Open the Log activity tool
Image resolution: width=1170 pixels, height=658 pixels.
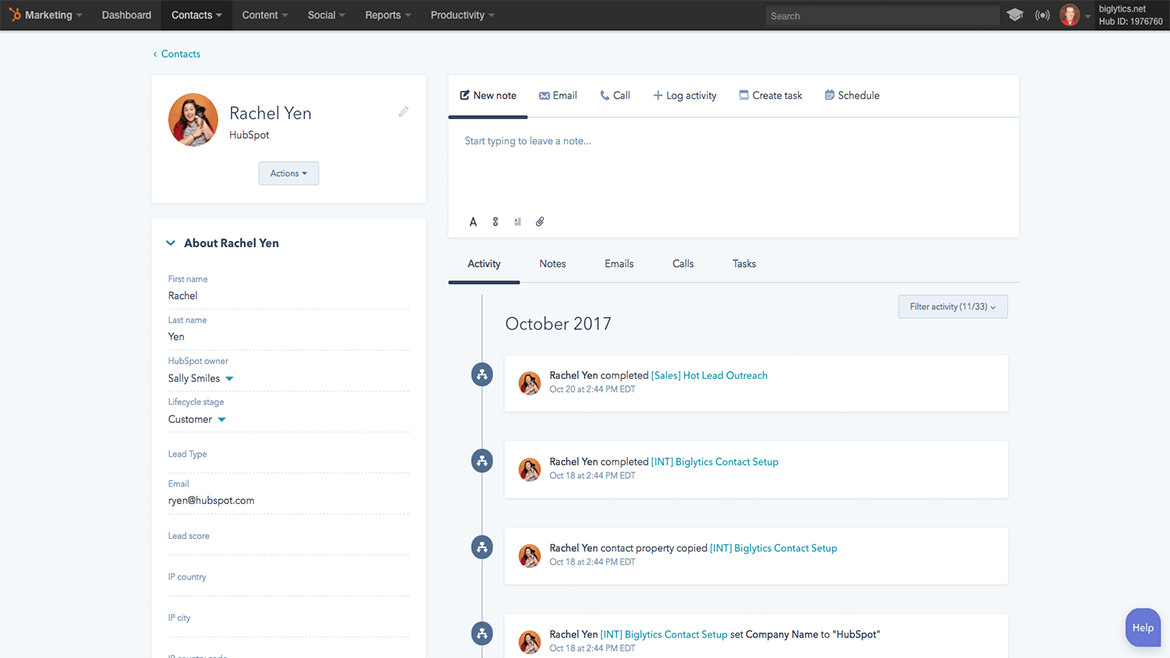(684, 95)
